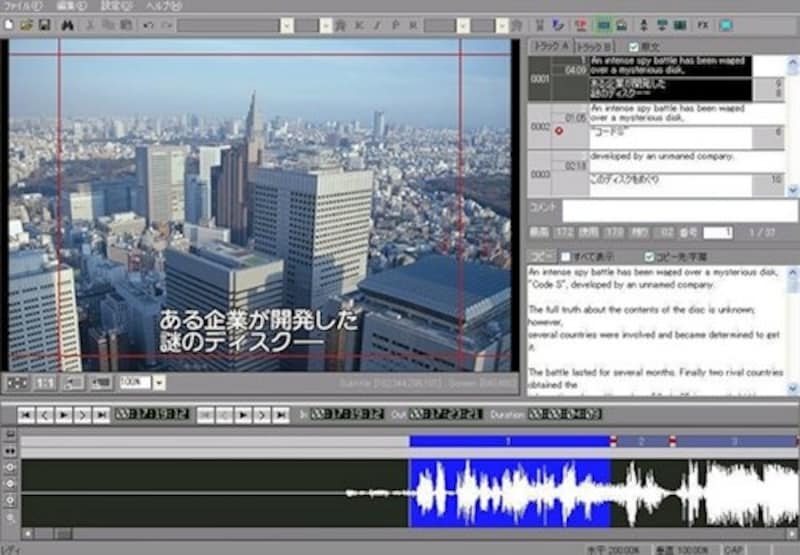The width and height of the screenshot is (800, 555).
Task: Open the 編集 menu
Action: (72, 6)
